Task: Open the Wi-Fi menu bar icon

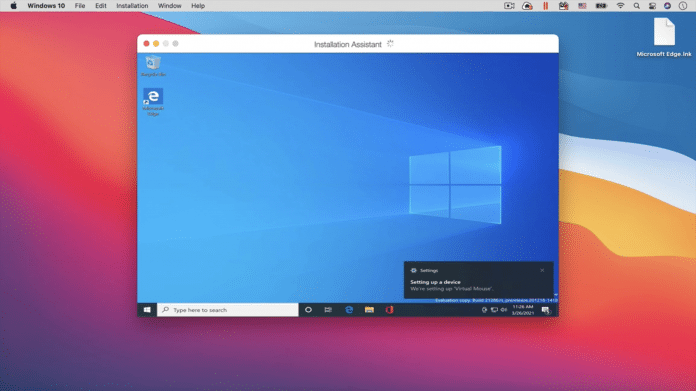Action: coord(620,6)
